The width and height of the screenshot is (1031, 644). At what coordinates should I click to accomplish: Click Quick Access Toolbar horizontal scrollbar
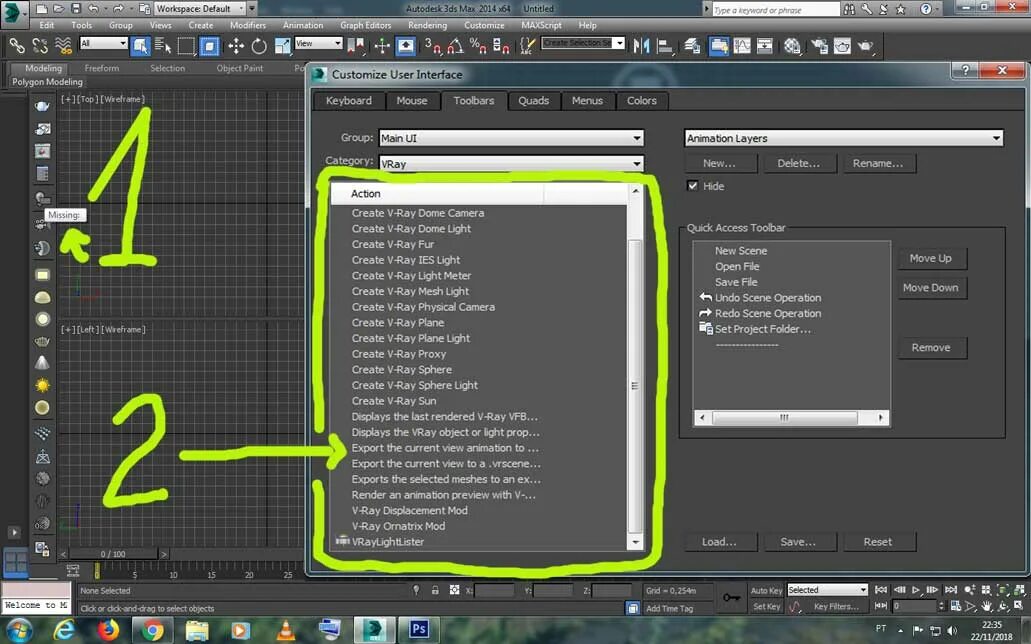[791, 417]
